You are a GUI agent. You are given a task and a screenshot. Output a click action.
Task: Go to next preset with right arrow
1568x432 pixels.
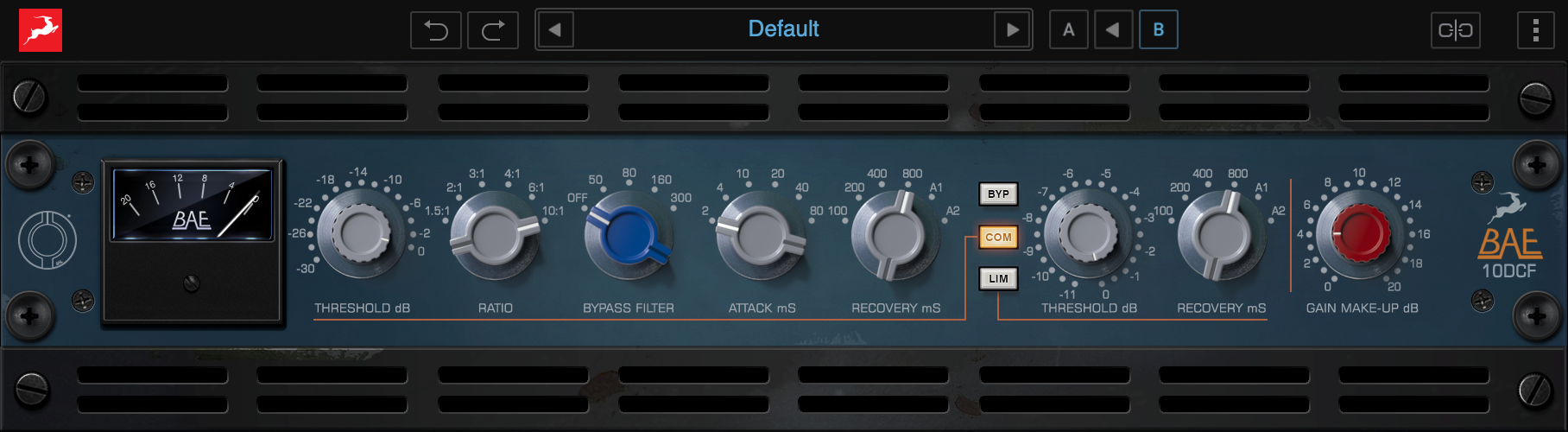[x=1013, y=30]
